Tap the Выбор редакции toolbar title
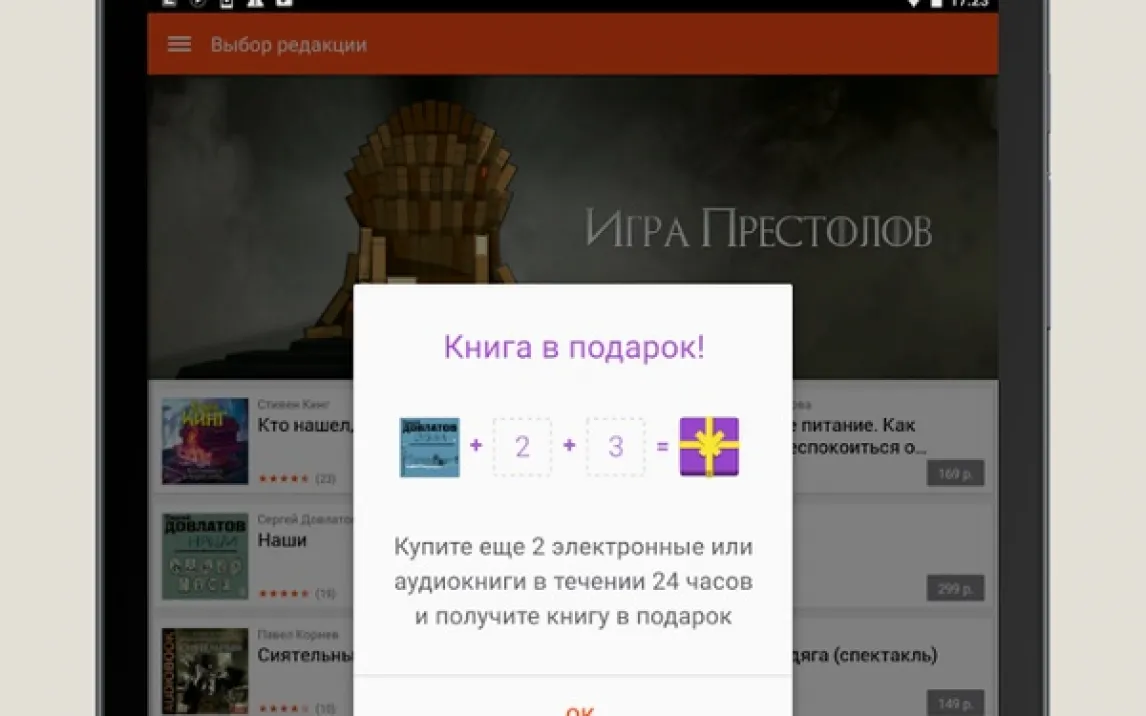This screenshot has height=716, width=1146. 288,45
